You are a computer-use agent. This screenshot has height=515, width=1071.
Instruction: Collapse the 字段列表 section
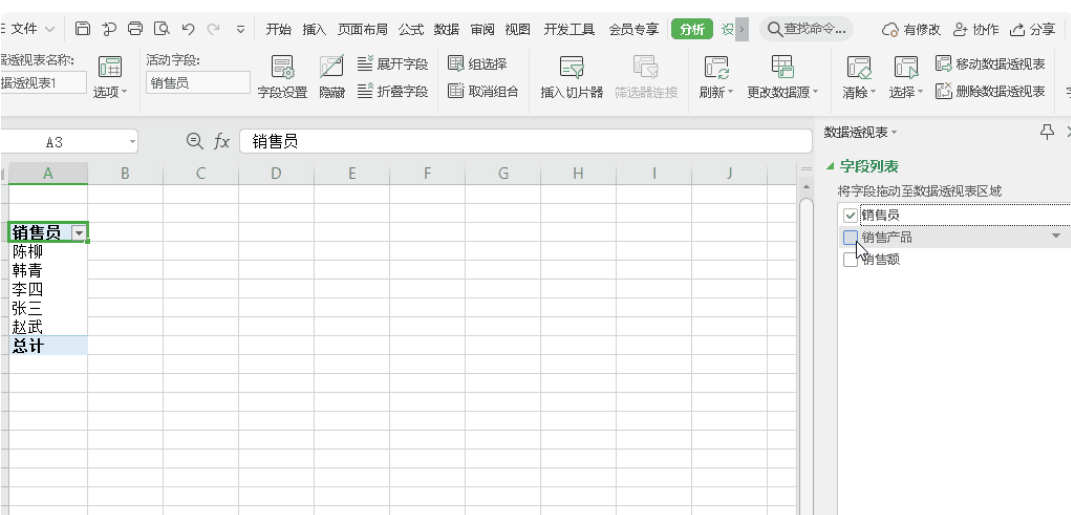point(830,166)
